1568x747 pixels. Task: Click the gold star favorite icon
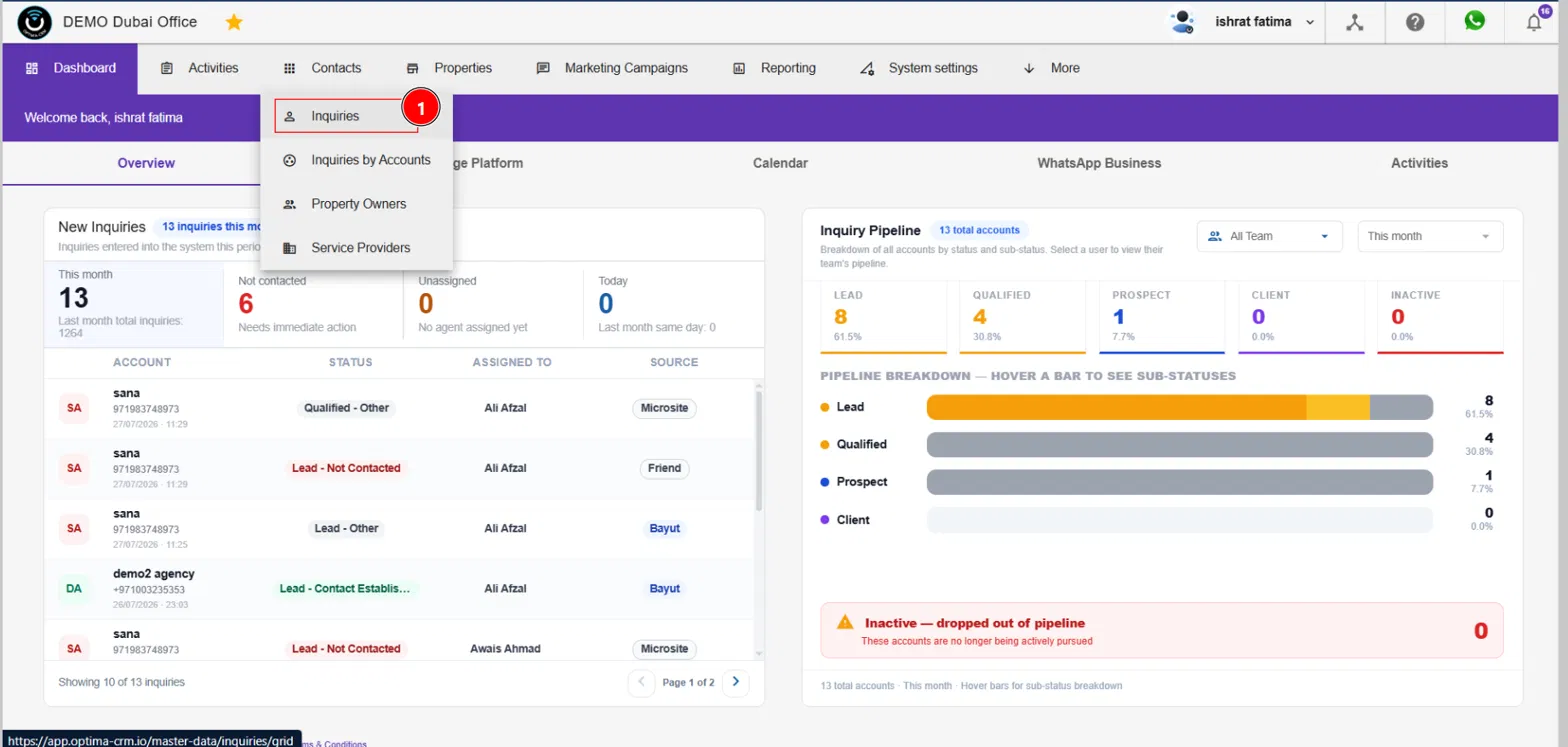click(234, 22)
